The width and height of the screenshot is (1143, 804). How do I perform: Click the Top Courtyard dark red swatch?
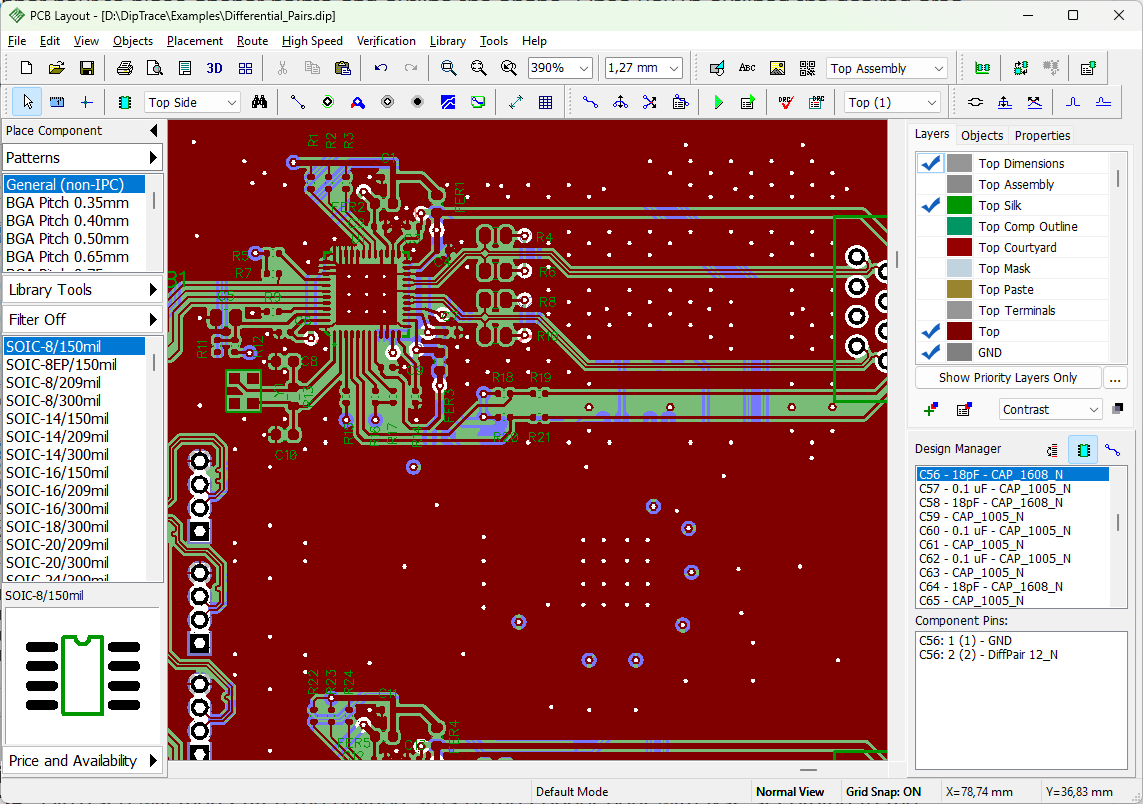959,248
